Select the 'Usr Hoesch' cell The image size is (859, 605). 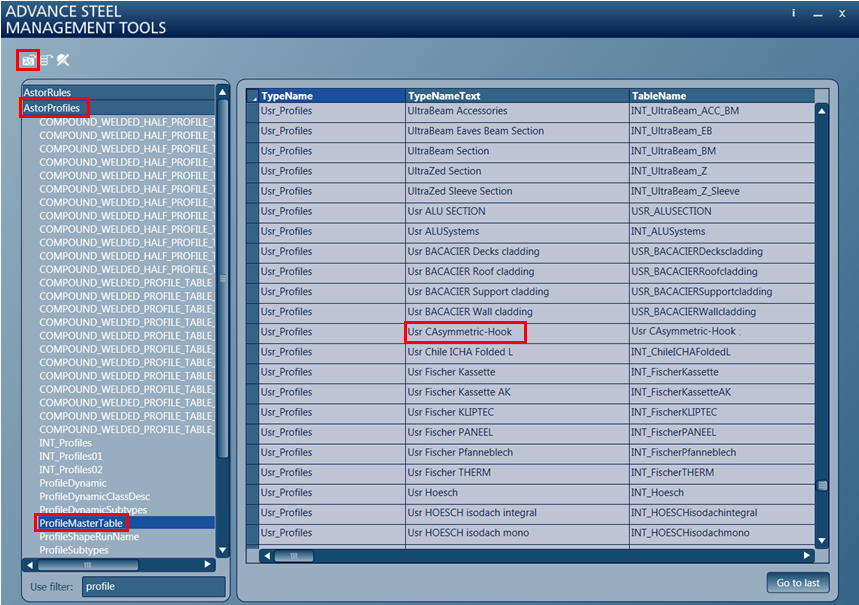pyautogui.click(x=517, y=493)
